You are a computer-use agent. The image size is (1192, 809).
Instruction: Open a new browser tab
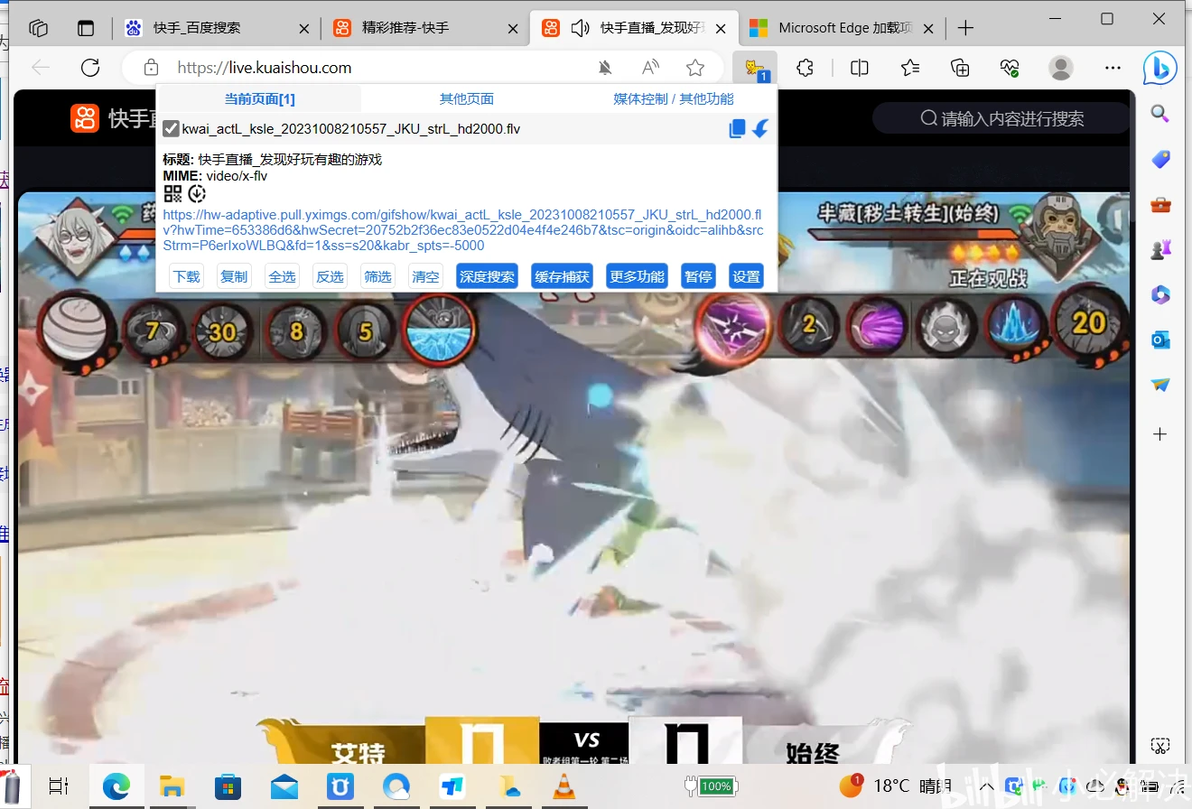965,28
